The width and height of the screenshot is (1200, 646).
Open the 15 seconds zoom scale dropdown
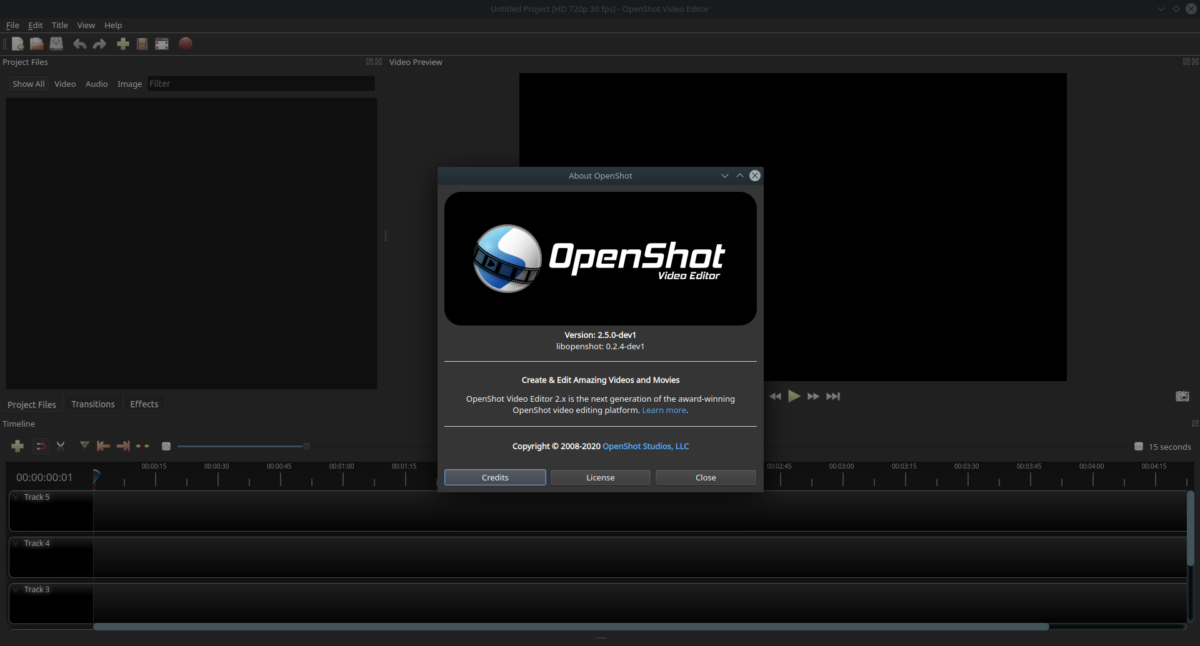1163,446
